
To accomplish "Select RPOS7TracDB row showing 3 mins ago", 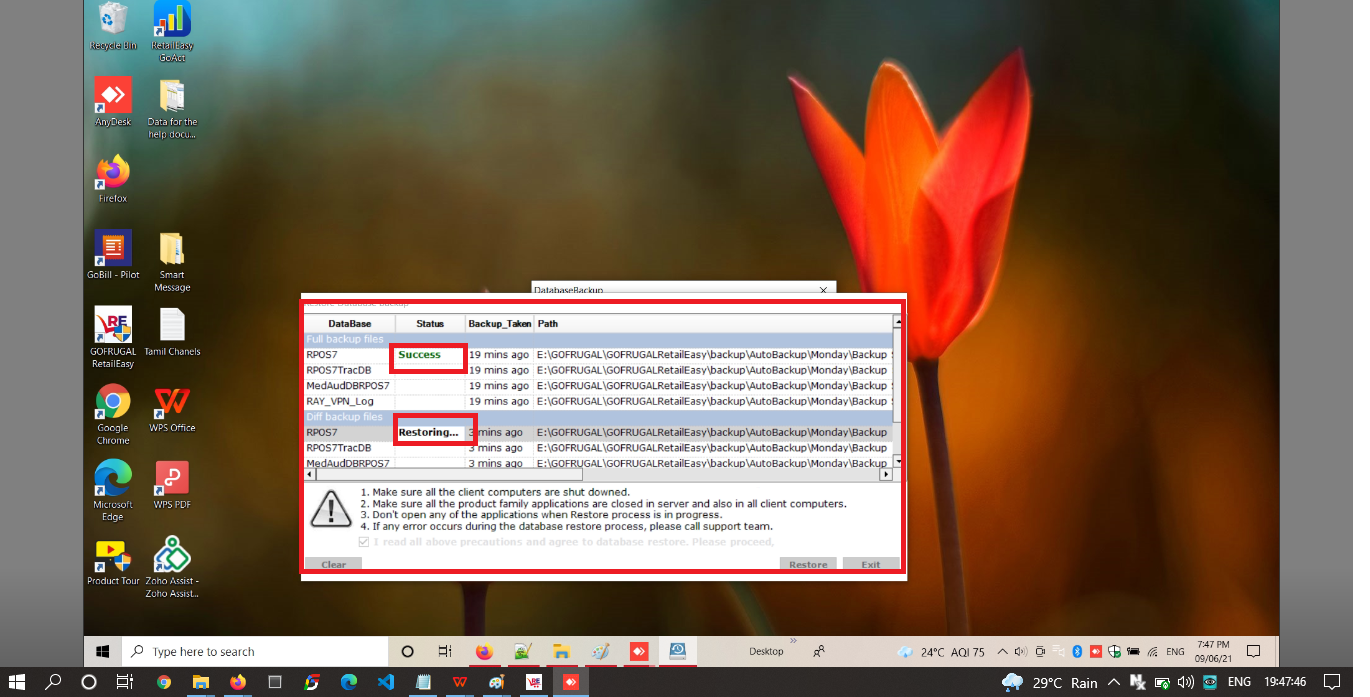I will [598, 448].
